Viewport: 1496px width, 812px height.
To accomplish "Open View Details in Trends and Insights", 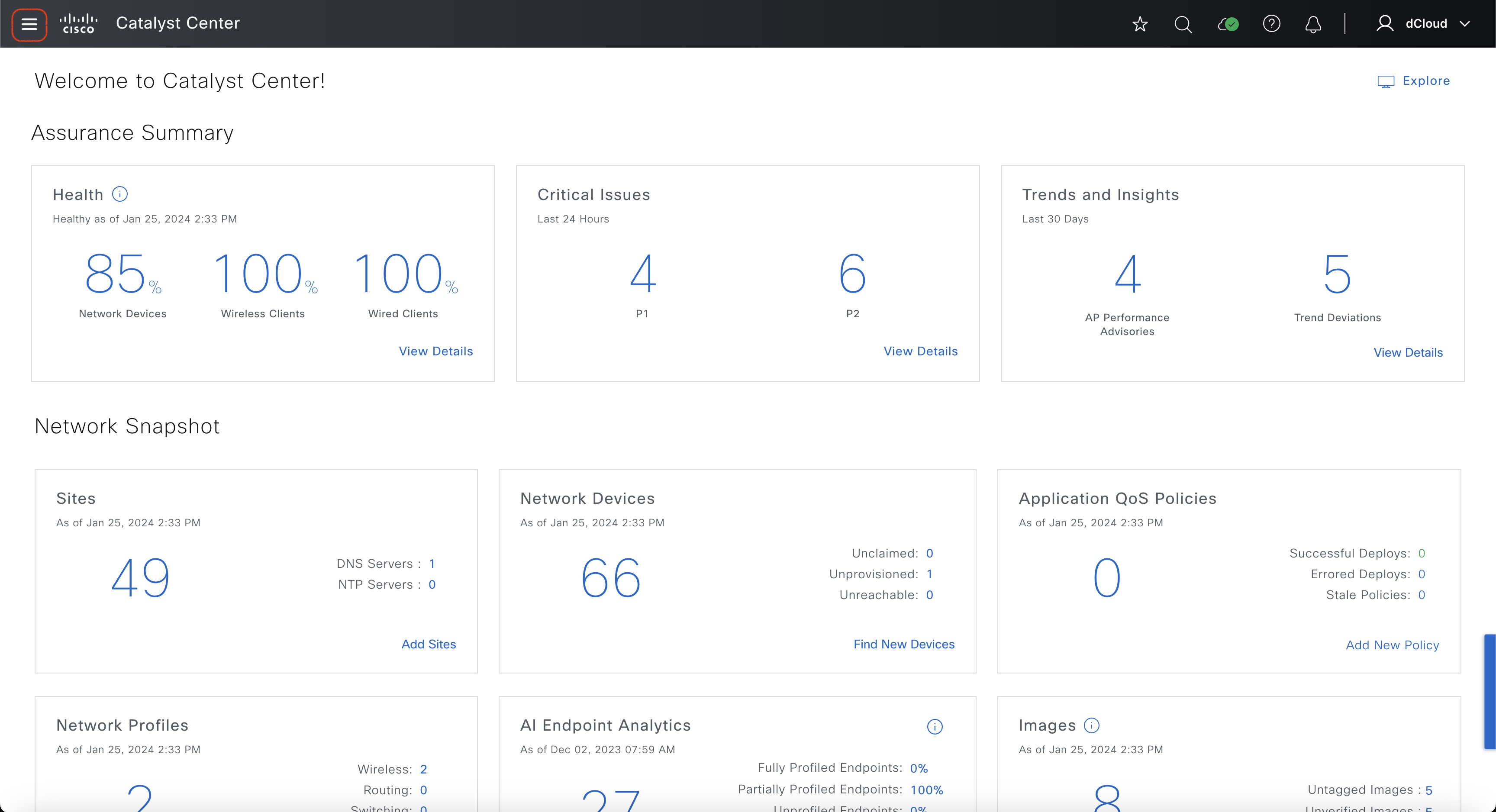I will [1408, 353].
